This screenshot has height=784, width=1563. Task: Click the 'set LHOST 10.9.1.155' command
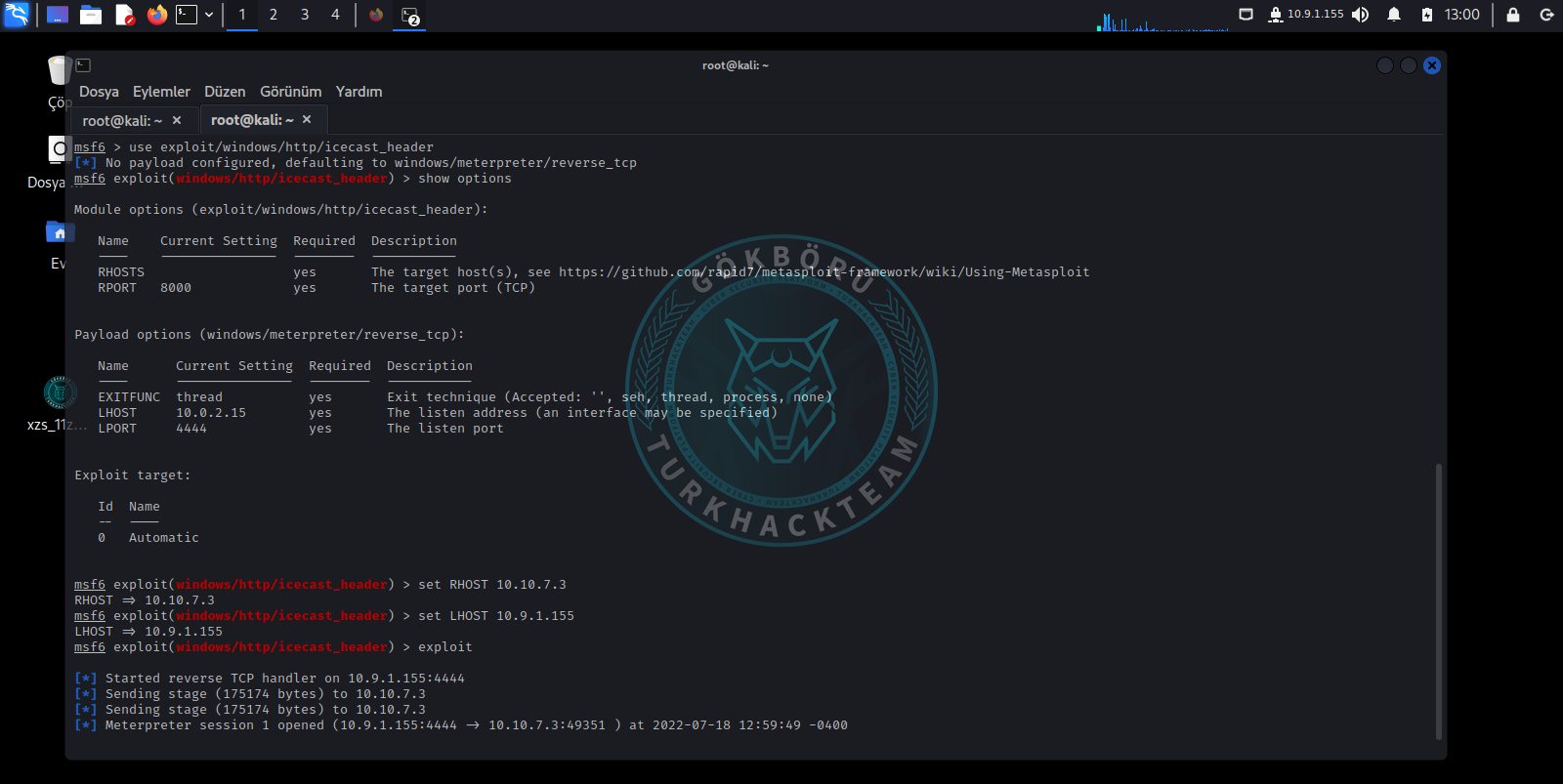496,616
